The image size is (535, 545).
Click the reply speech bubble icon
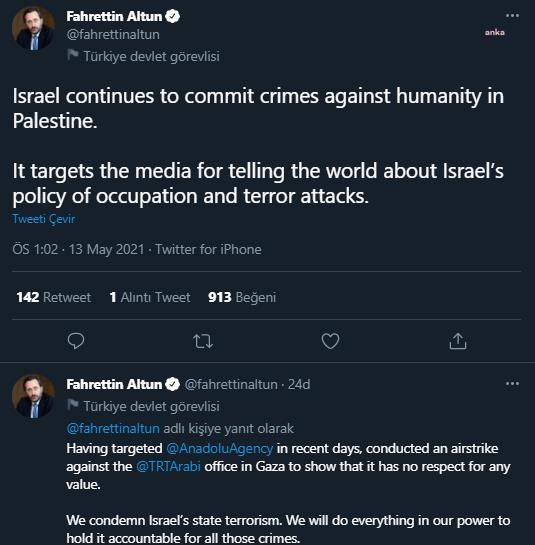tap(76, 341)
